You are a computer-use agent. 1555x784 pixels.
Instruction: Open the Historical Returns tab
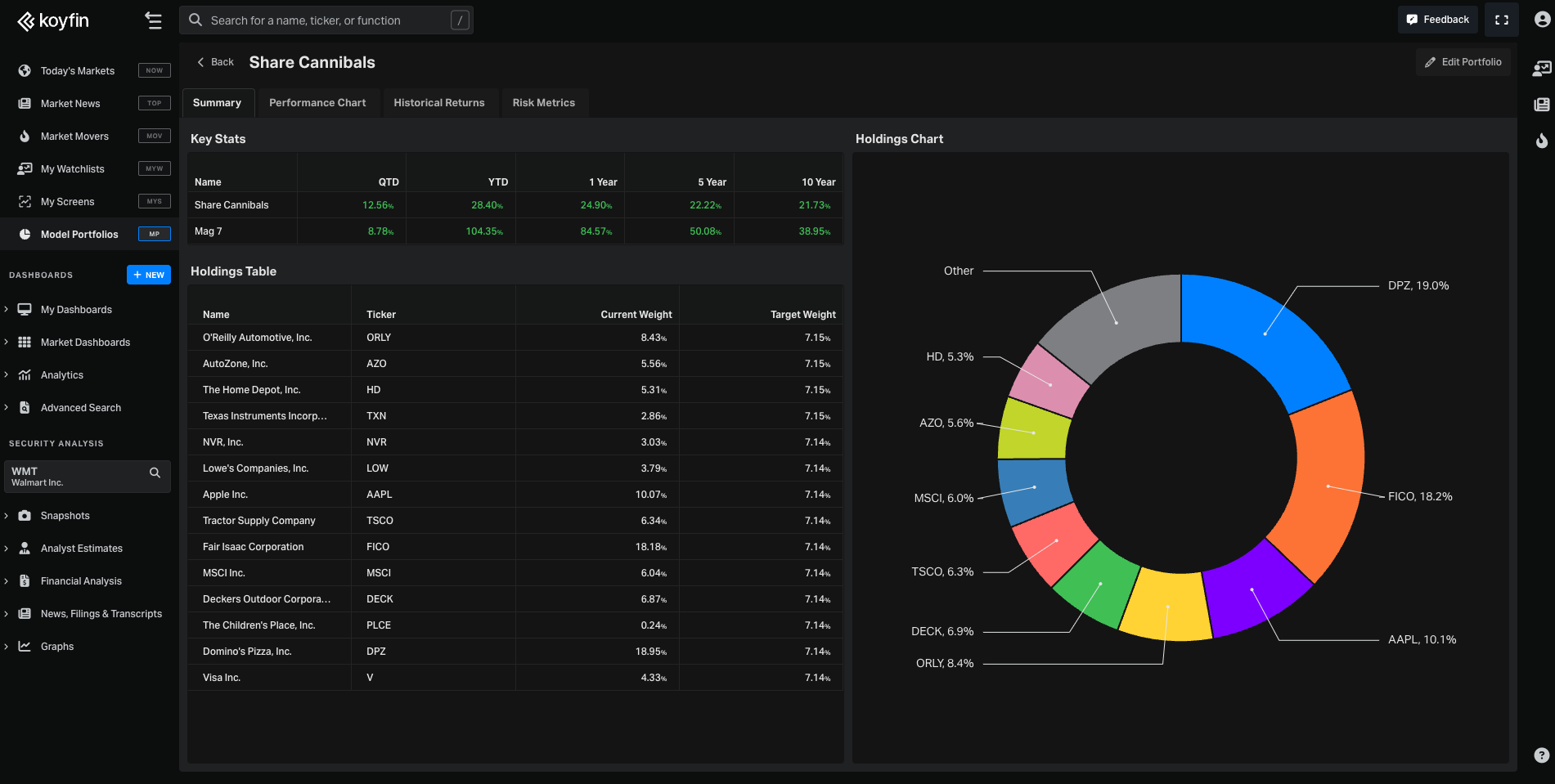pyautogui.click(x=439, y=103)
